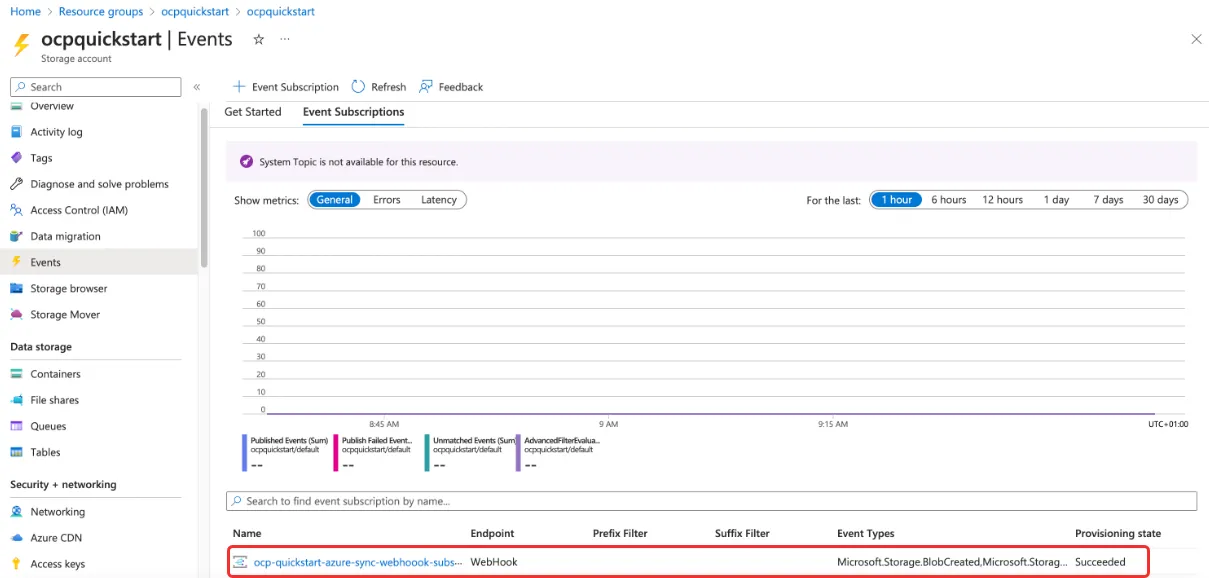Screen dimensions: 1209x578
Task: Click the File shares icon
Action: [x=16, y=400]
